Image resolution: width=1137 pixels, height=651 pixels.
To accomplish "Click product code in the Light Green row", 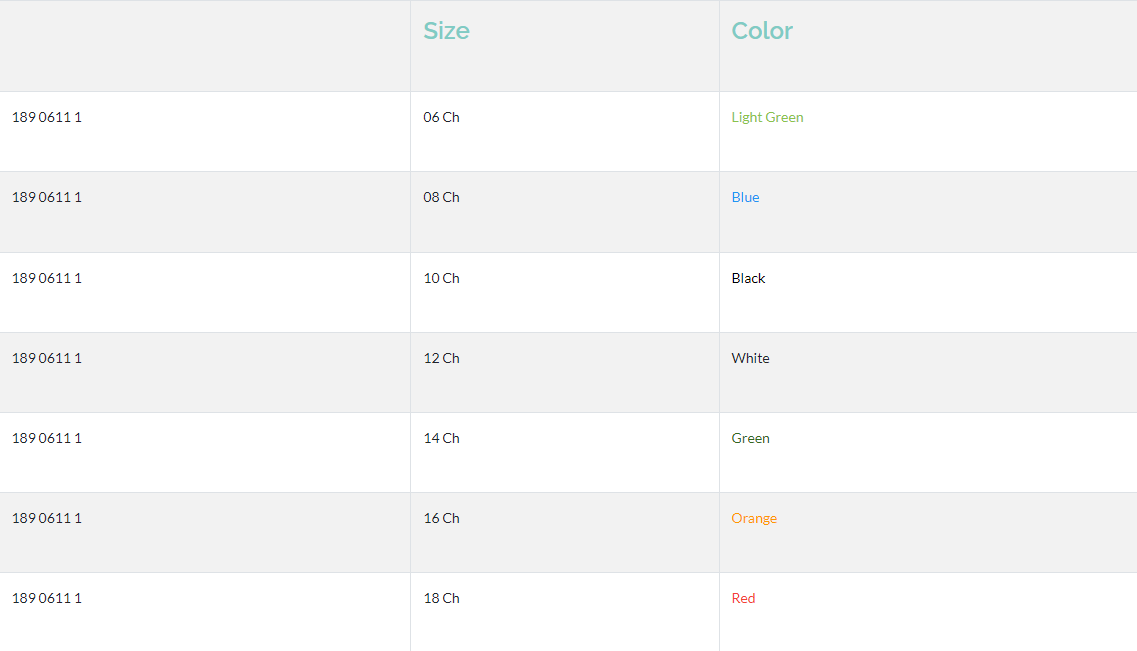I will (x=46, y=117).
